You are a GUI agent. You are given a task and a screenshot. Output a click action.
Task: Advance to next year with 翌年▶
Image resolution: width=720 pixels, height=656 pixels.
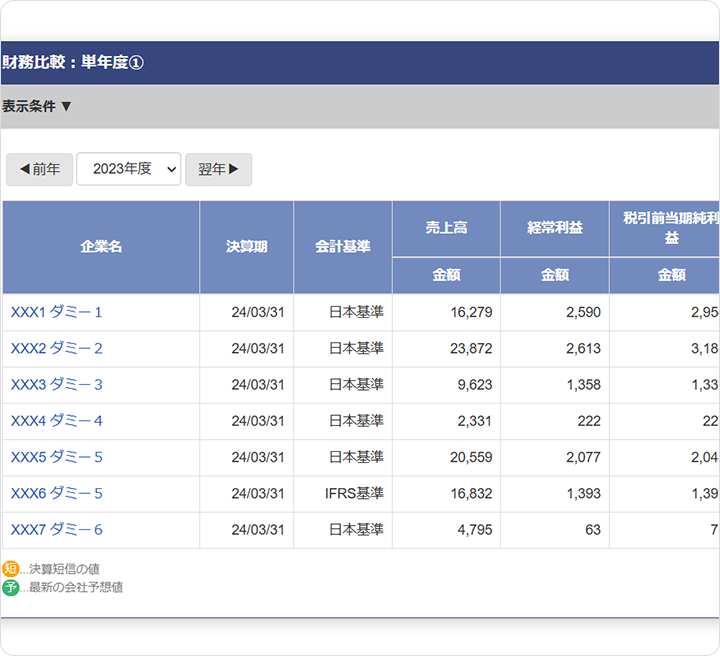click(x=218, y=169)
